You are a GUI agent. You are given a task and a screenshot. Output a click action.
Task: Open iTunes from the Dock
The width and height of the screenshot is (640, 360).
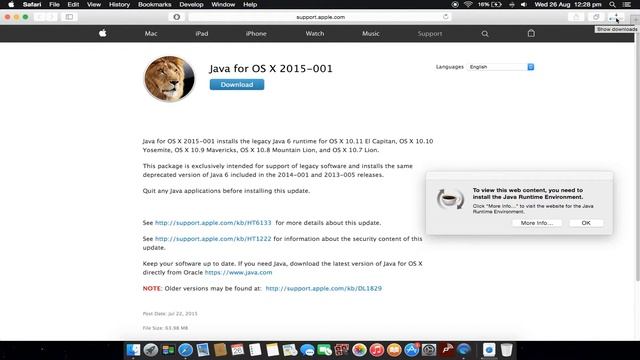point(377,350)
